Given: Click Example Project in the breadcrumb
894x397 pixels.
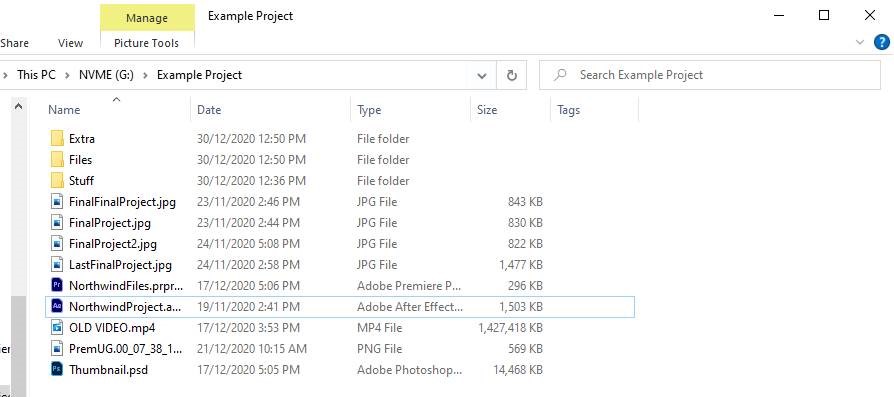Looking at the screenshot, I should click(x=200, y=75).
